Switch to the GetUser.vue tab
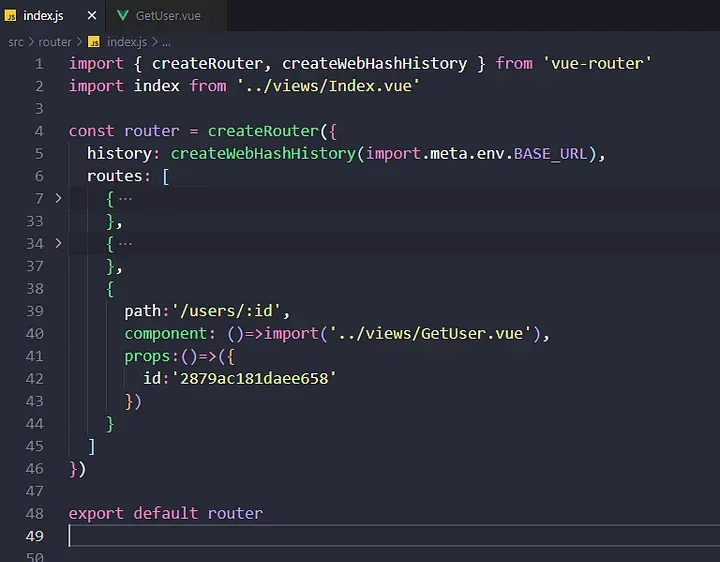The image size is (720, 562). 166,16
